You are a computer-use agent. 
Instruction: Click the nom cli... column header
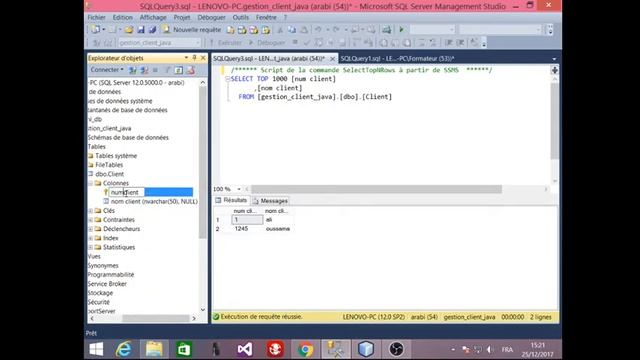click(x=277, y=211)
